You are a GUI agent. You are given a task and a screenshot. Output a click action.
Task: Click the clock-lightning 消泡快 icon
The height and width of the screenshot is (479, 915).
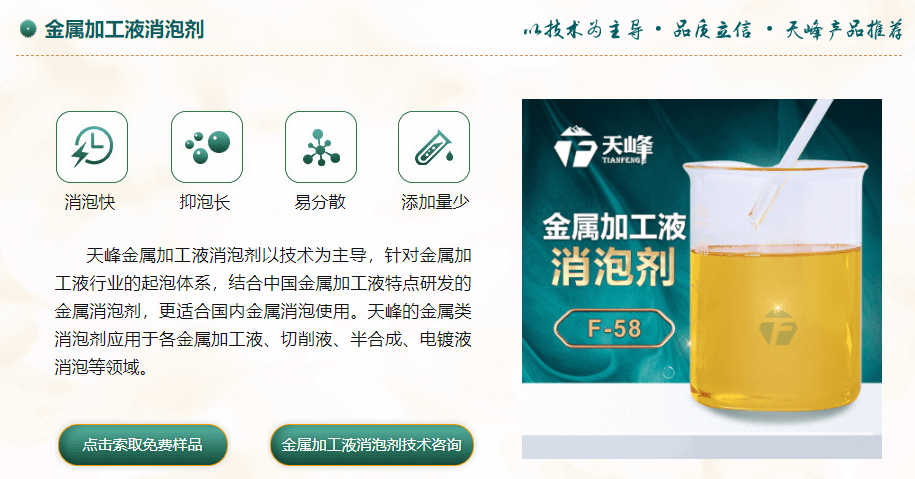pyautogui.click(x=92, y=147)
